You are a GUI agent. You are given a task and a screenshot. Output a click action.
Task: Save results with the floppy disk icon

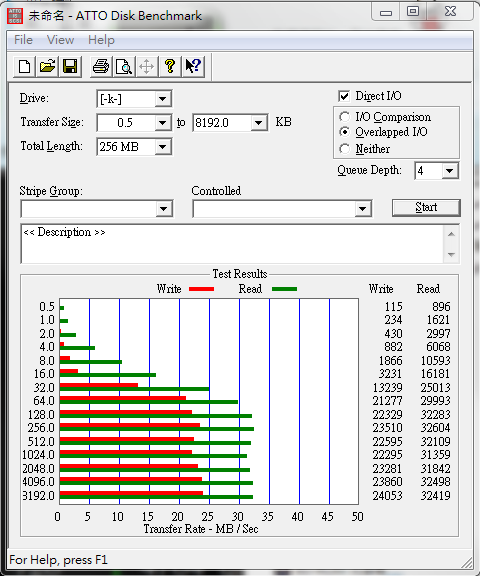[70, 66]
